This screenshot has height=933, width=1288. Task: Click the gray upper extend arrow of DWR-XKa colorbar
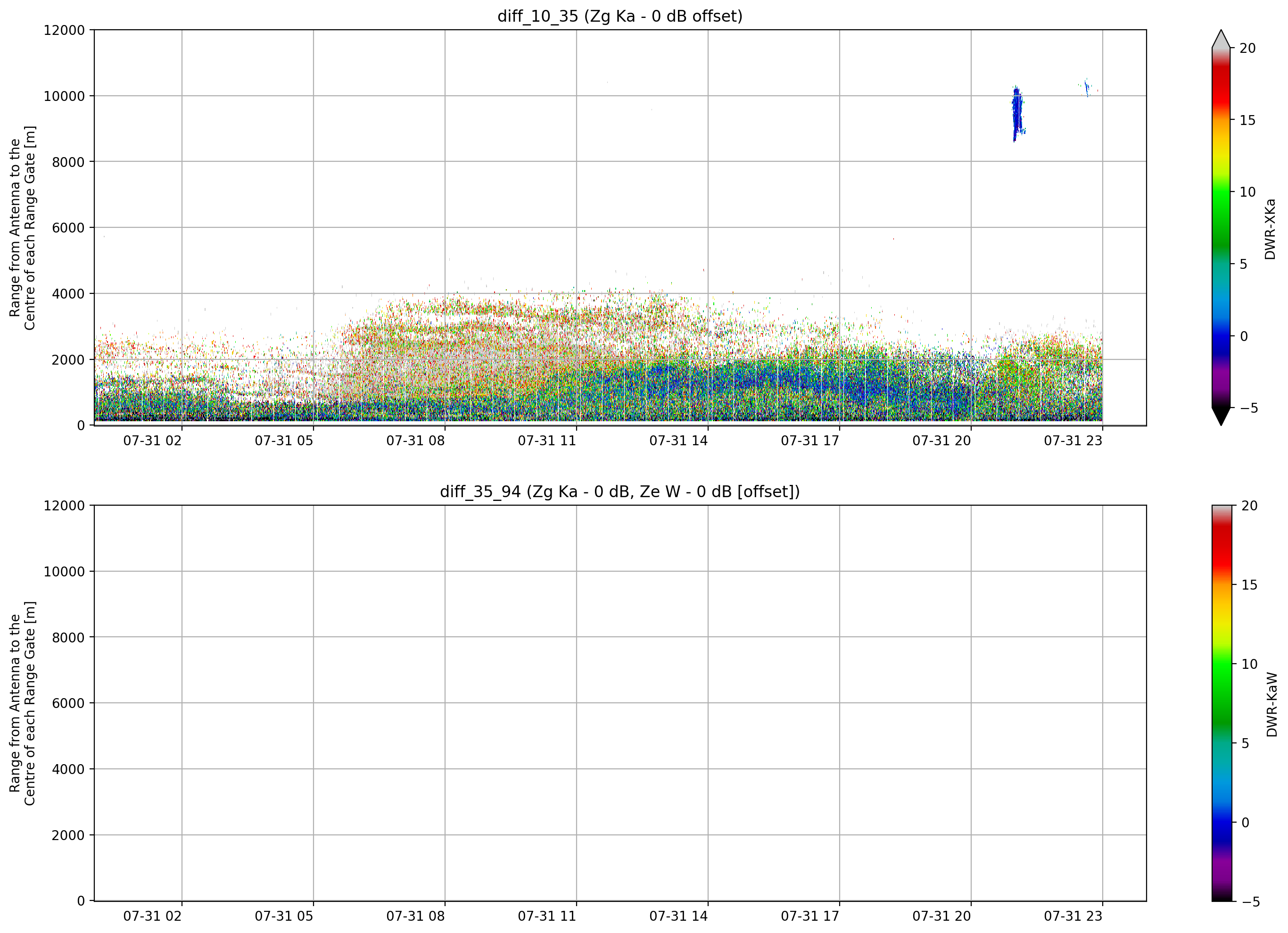click(1221, 39)
